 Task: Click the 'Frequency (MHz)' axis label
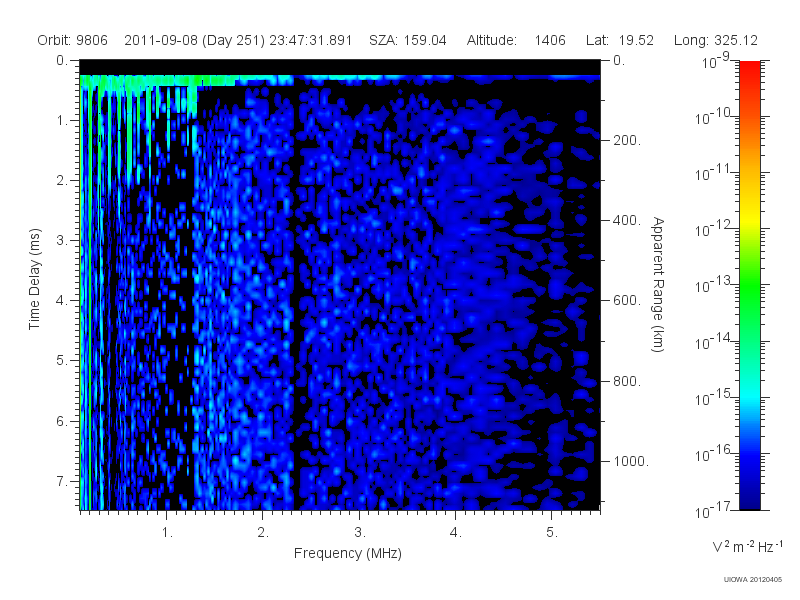point(347,553)
